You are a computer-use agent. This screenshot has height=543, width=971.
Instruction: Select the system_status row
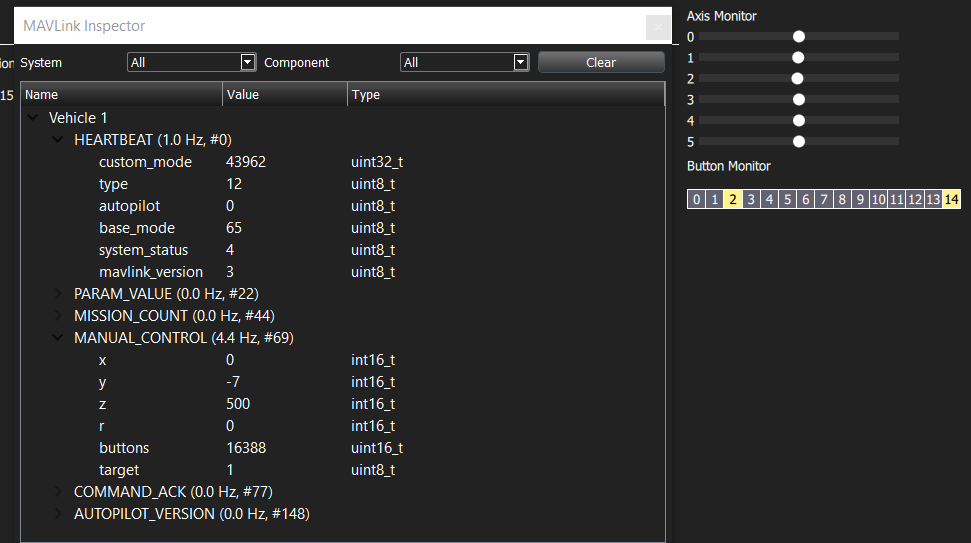(343, 250)
